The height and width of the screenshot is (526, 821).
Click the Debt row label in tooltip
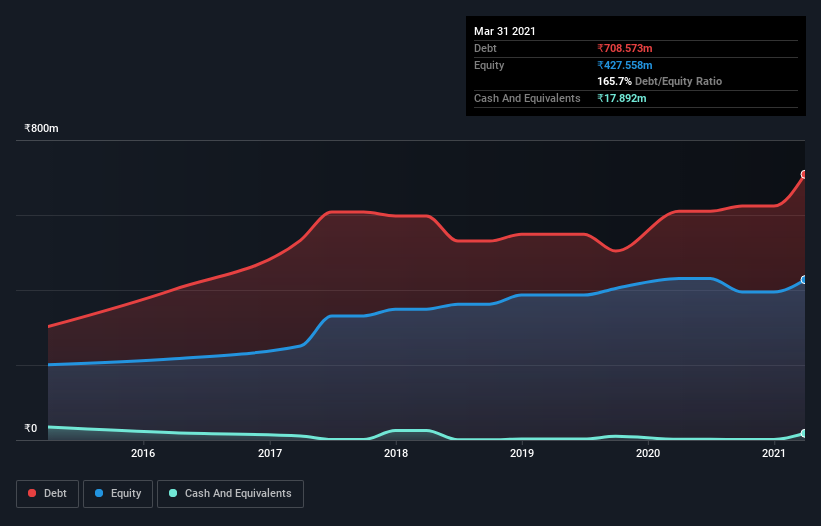(485, 48)
